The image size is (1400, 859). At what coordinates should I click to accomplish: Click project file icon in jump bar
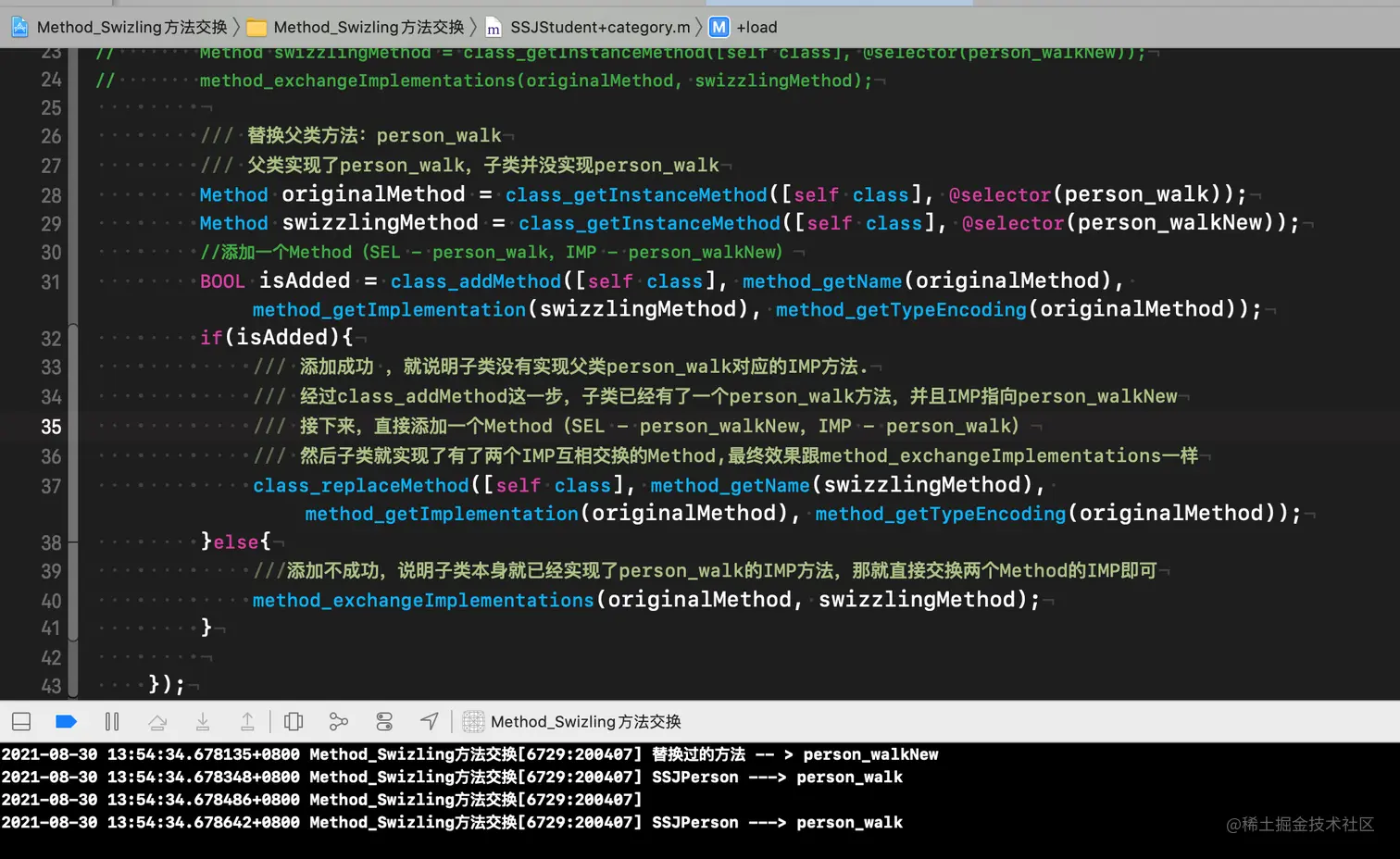[19, 28]
